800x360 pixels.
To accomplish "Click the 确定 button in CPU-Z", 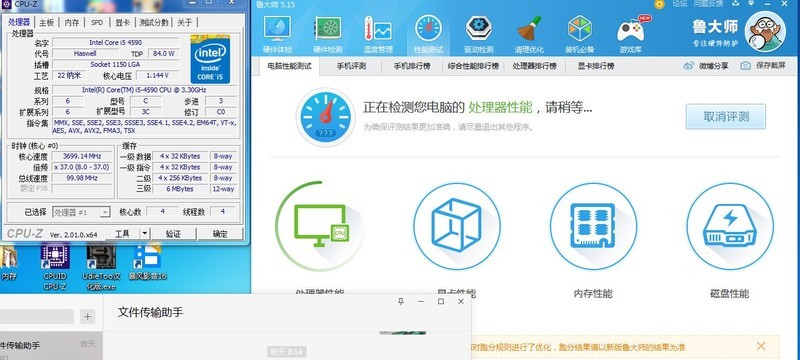I will tap(220, 234).
